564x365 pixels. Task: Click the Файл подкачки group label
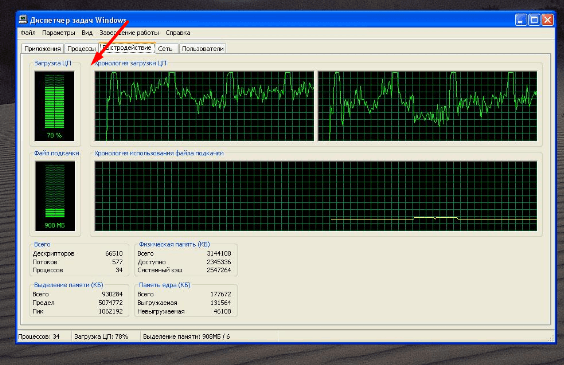pyautogui.click(x=56, y=153)
